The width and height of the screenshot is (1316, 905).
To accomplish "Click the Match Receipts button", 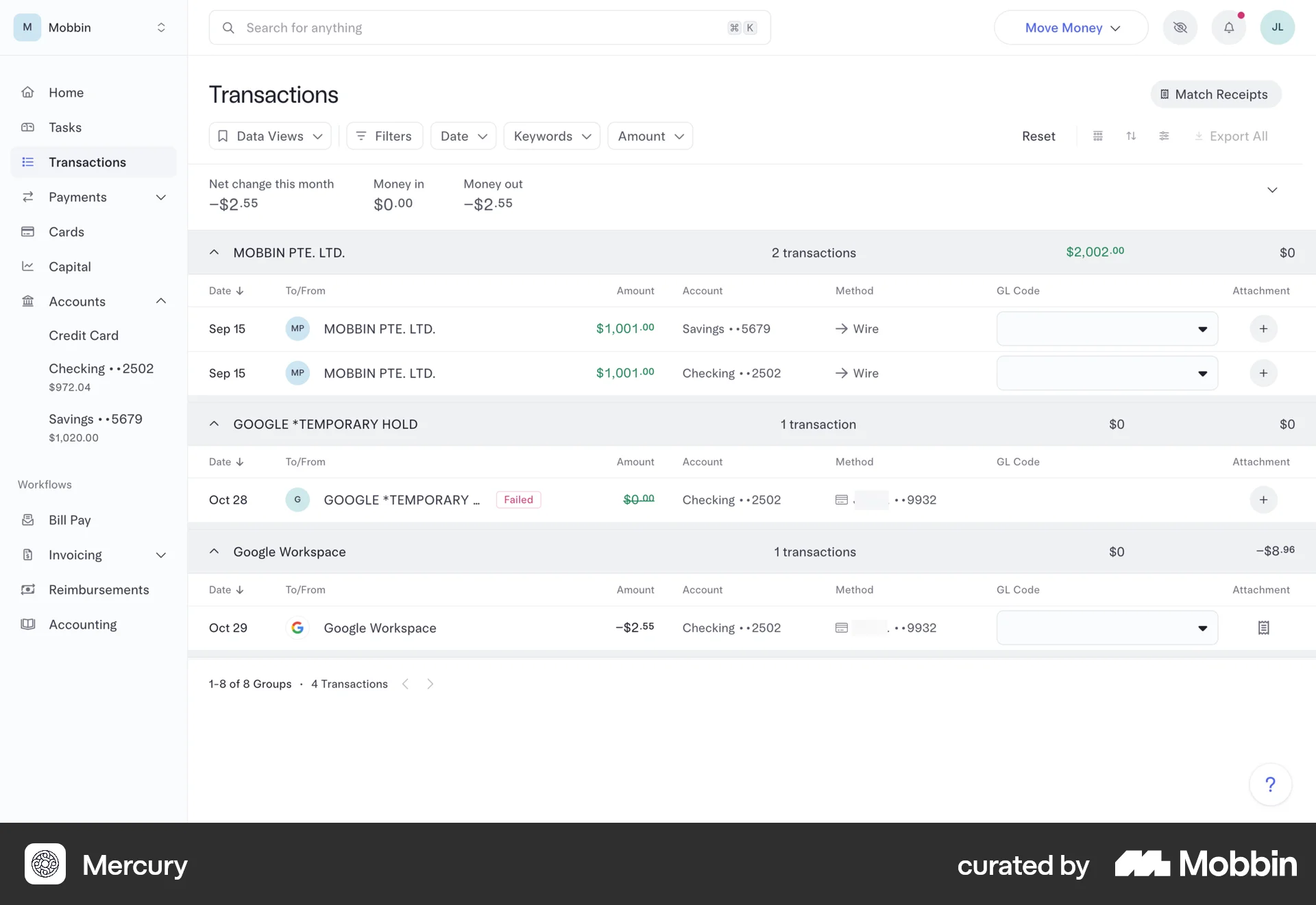I will [1215, 94].
